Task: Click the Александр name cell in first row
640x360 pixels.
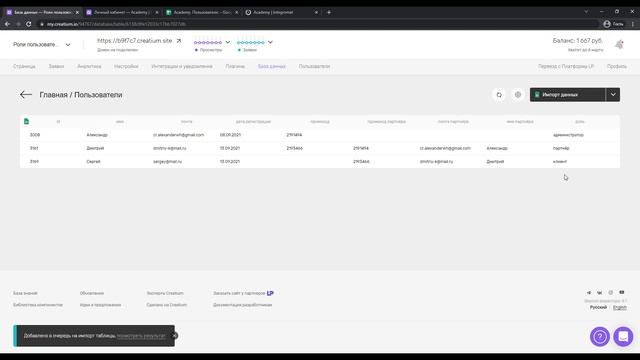Action: (97, 135)
